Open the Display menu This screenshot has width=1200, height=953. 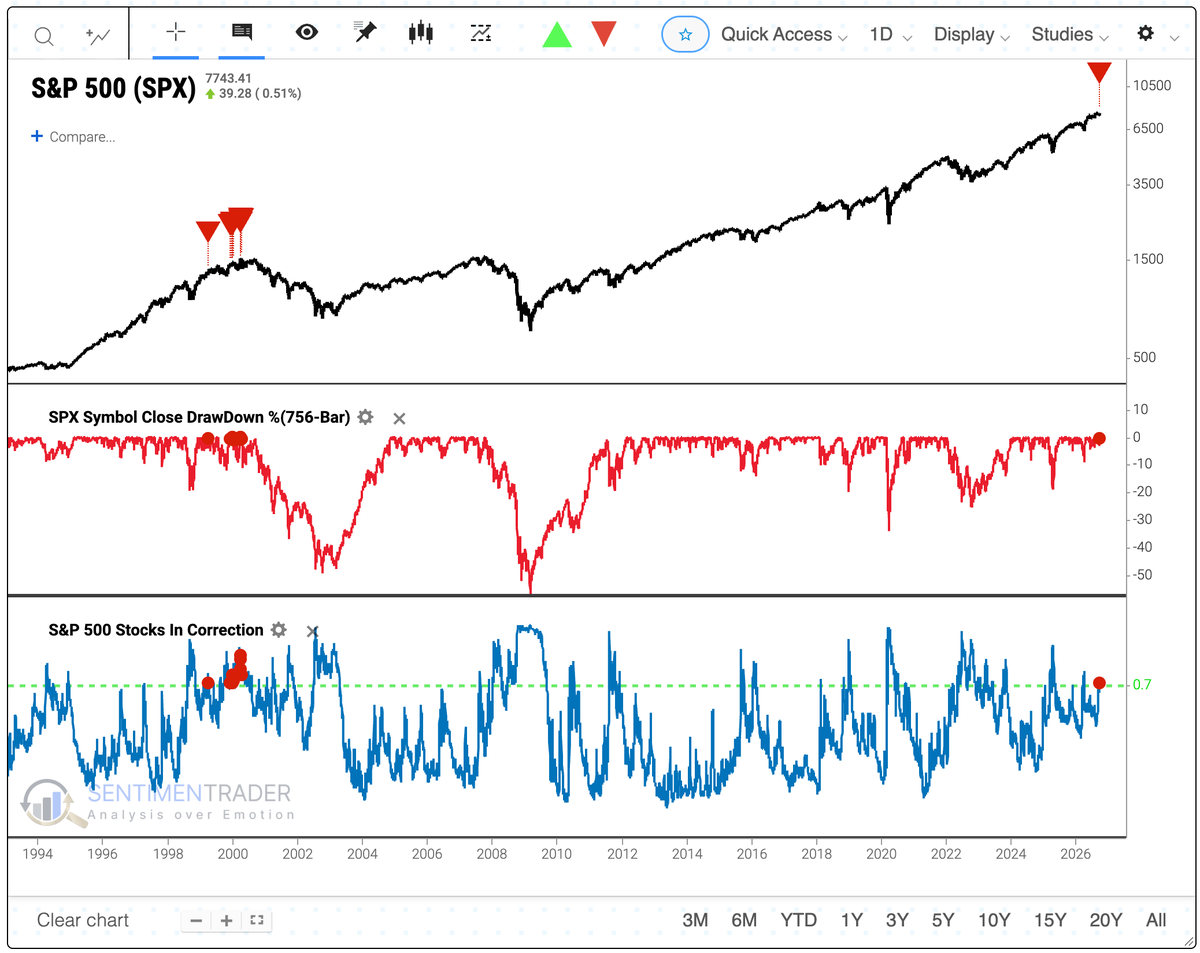tap(973, 34)
